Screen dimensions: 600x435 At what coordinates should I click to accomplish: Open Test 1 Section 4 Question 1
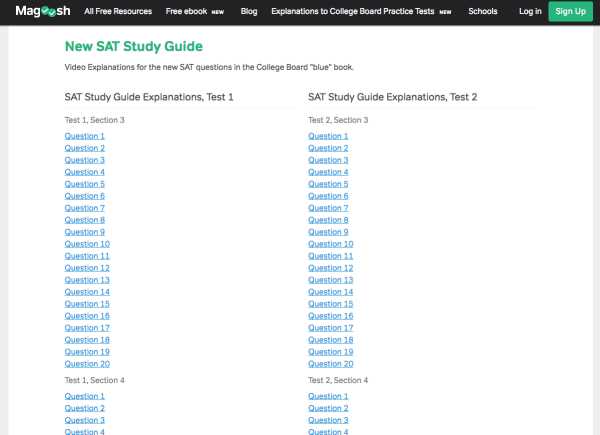pos(85,396)
